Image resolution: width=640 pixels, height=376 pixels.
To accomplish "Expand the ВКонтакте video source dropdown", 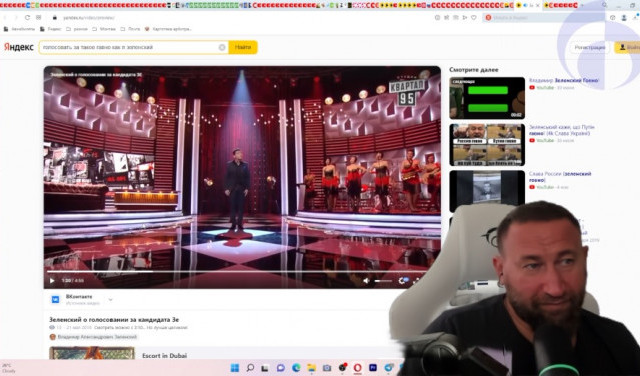I will coord(110,300).
